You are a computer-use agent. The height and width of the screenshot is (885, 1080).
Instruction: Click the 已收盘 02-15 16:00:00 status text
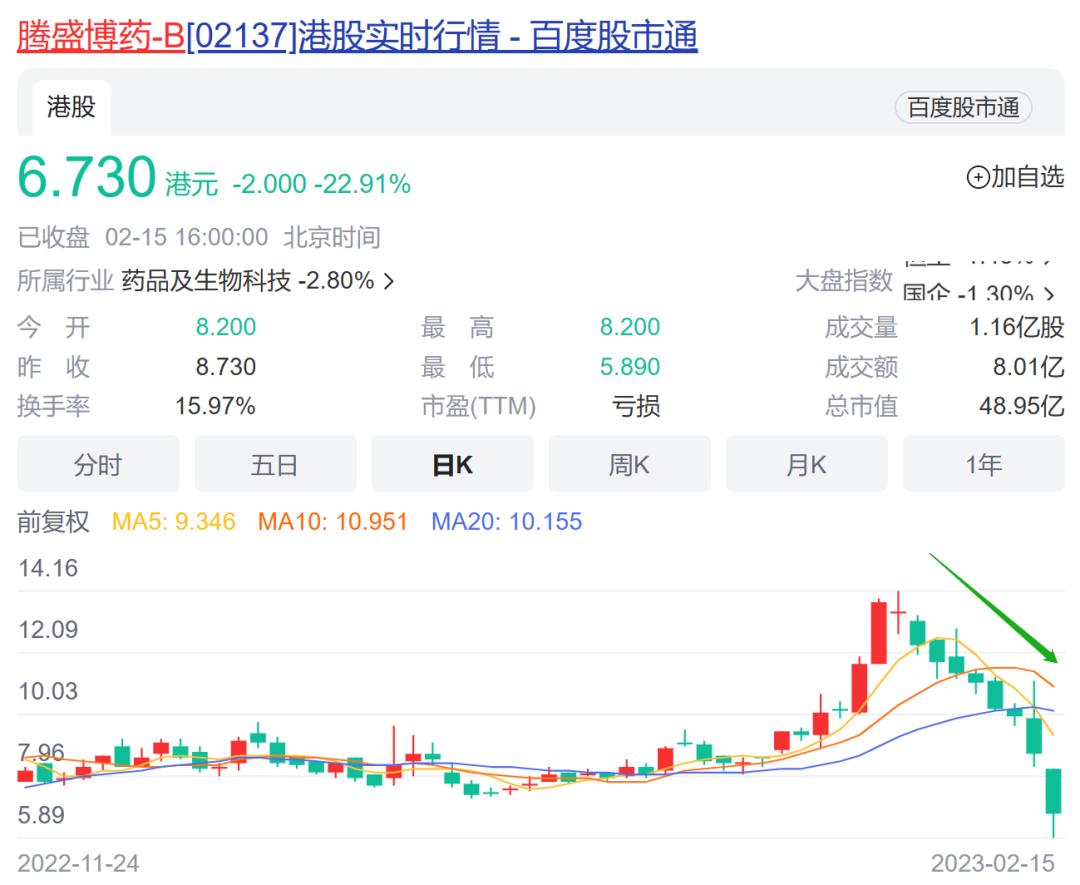click(x=143, y=237)
